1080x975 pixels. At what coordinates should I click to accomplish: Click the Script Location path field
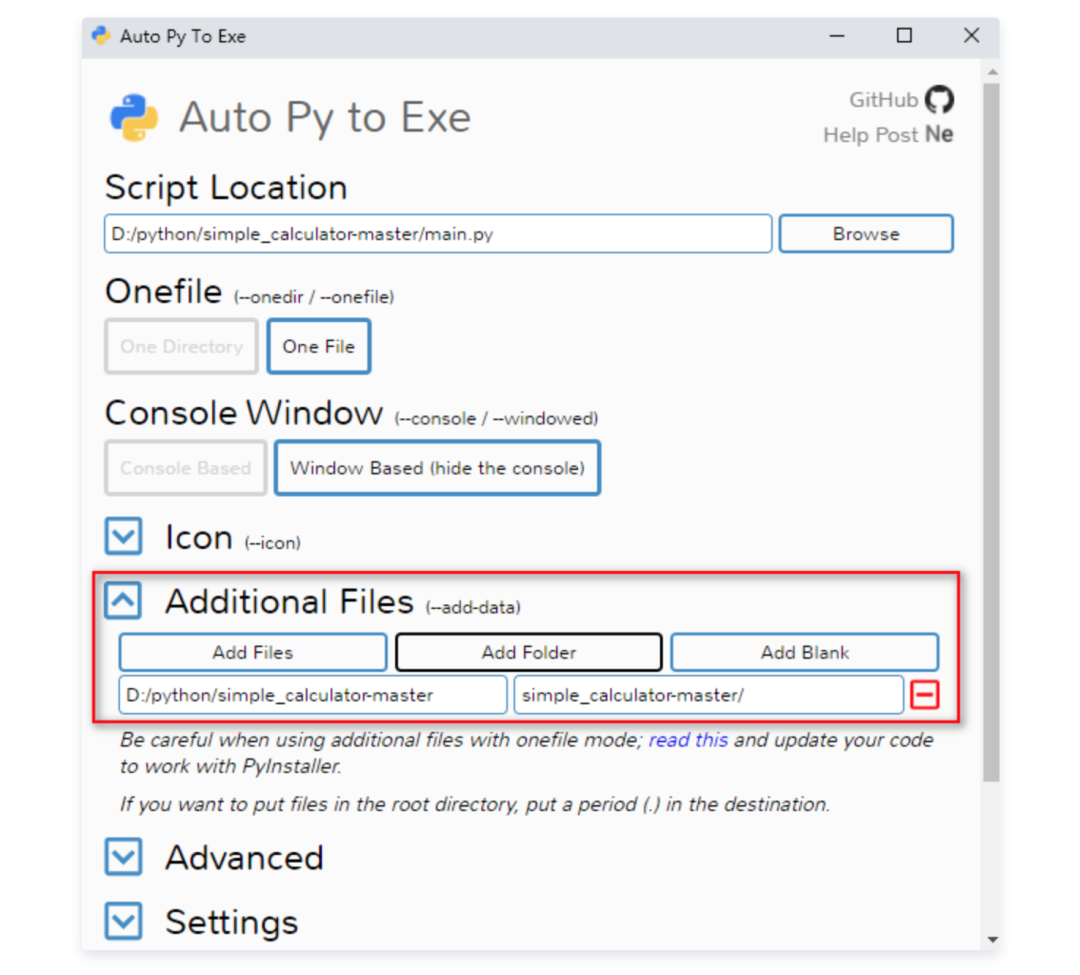pos(437,233)
